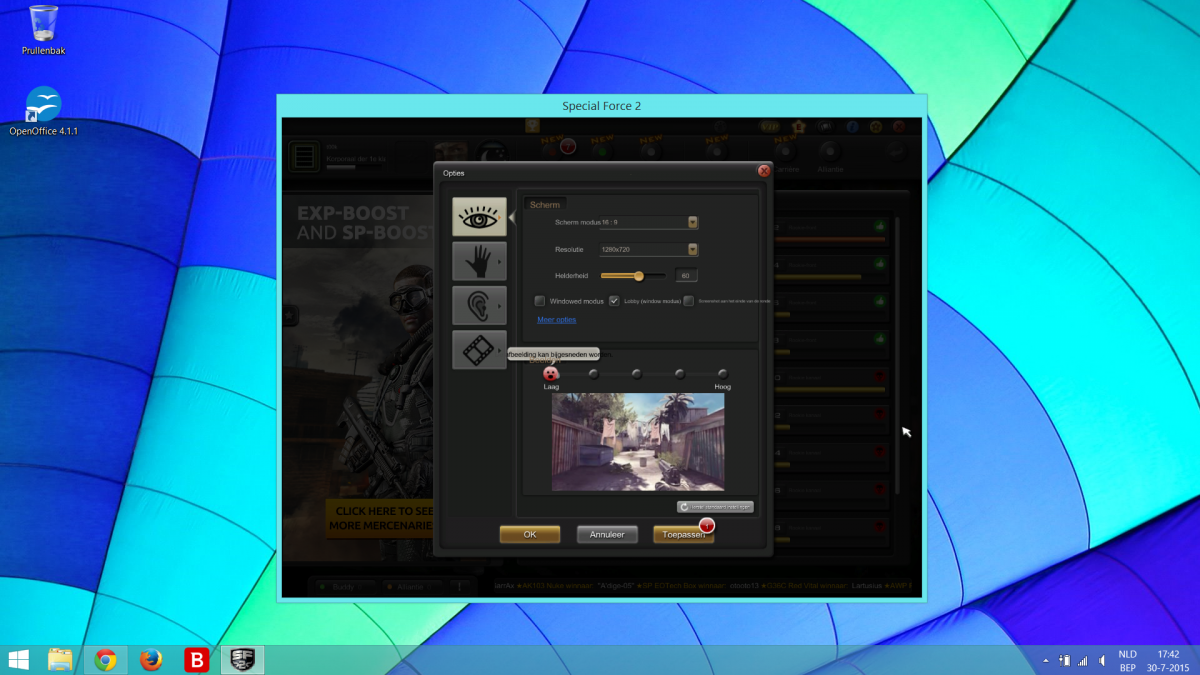
Task: Launch Firefox from the taskbar
Action: [x=151, y=659]
